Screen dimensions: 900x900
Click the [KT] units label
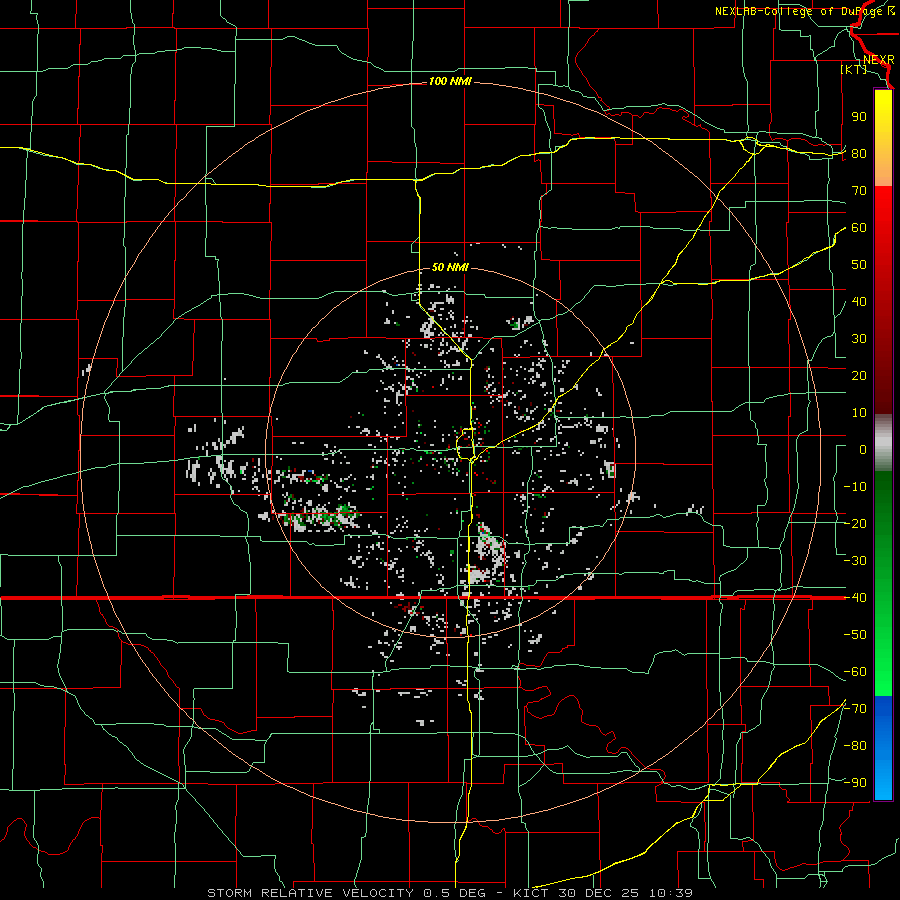click(854, 69)
